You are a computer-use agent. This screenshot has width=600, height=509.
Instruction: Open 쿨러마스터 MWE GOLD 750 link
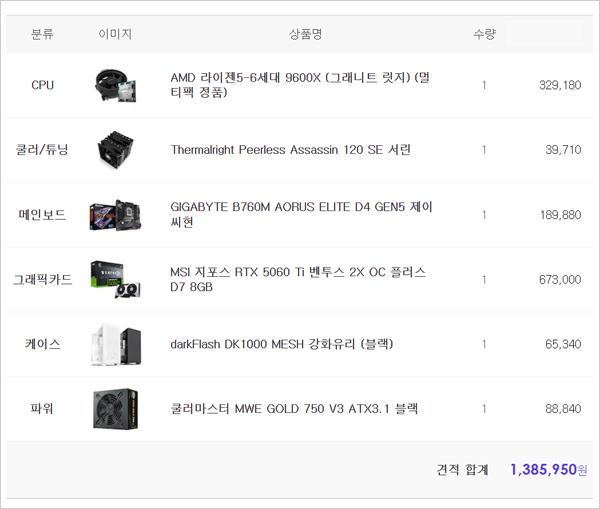(x=294, y=409)
